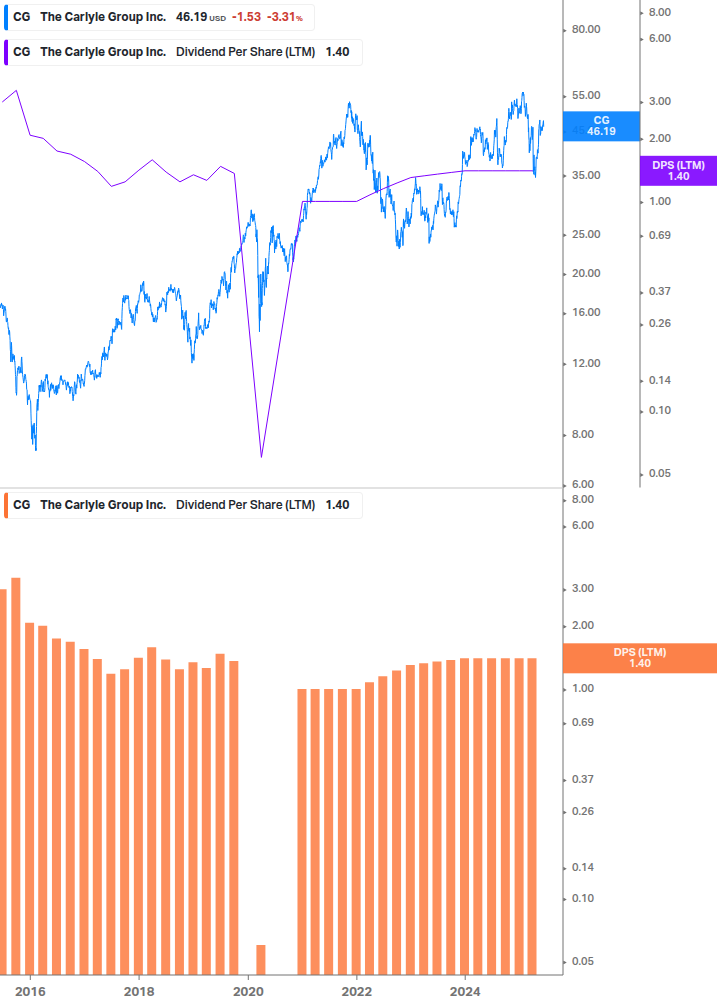Click the 25.00 price axis label
The width and height of the screenshot is (717, 1005).
(586, 235)
